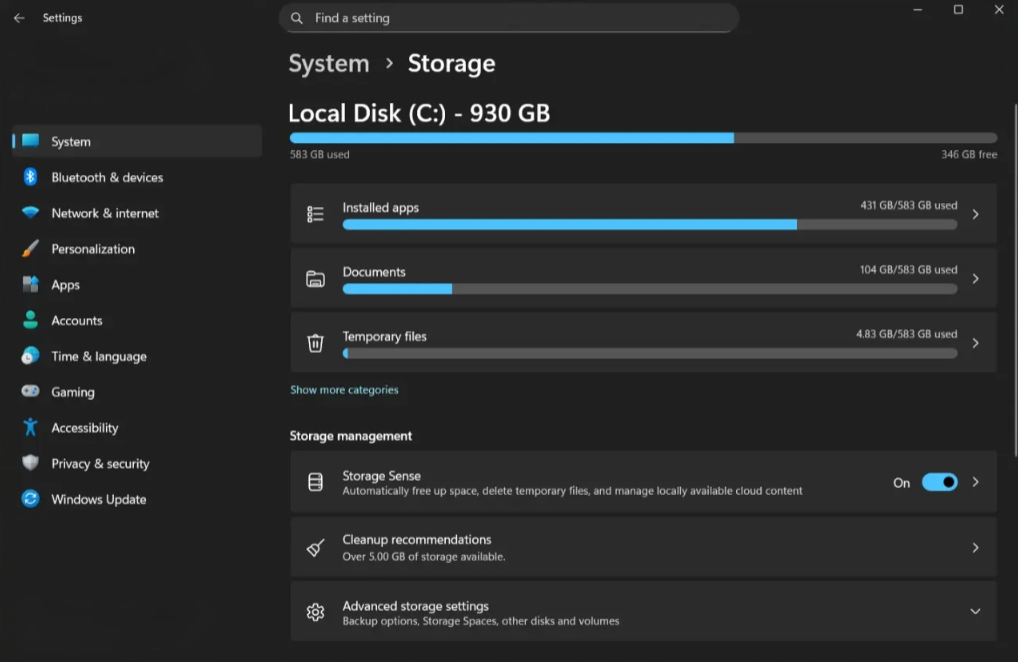Viewport: 1018px width, 662px height.
Task: Click the Documents folder icon
Action: (x=316, y=278)
